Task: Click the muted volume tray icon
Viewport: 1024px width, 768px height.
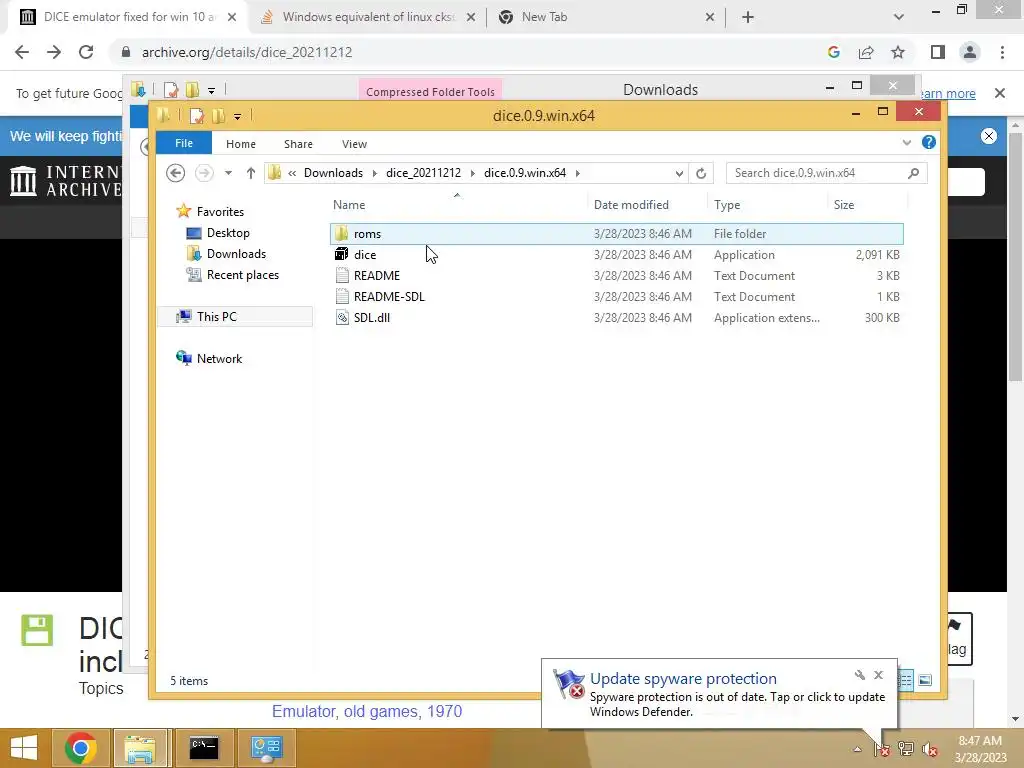Action: point(930,749)
